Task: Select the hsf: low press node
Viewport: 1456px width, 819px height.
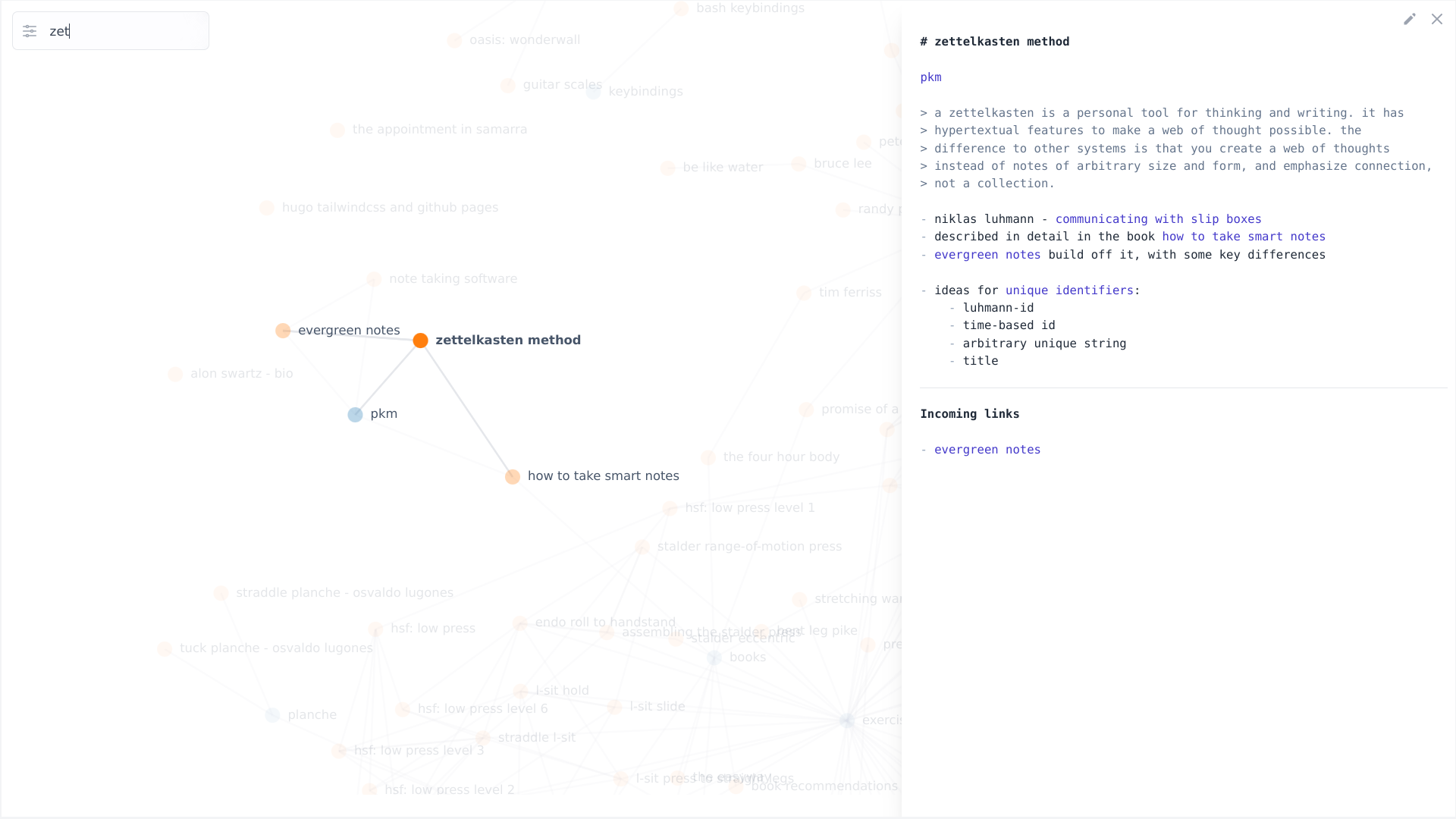Action: (376, 629)
